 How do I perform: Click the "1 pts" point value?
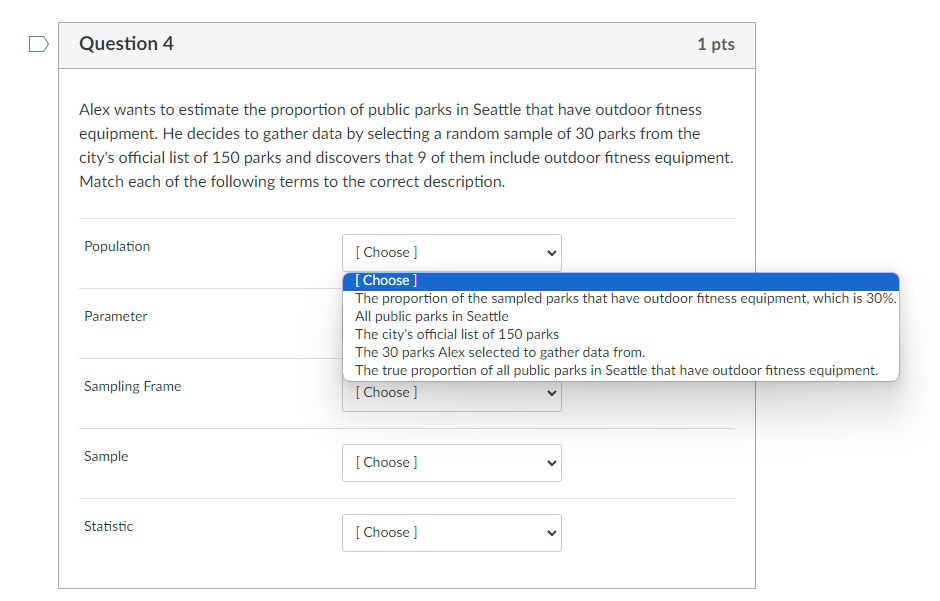click(x=715, y=44)
